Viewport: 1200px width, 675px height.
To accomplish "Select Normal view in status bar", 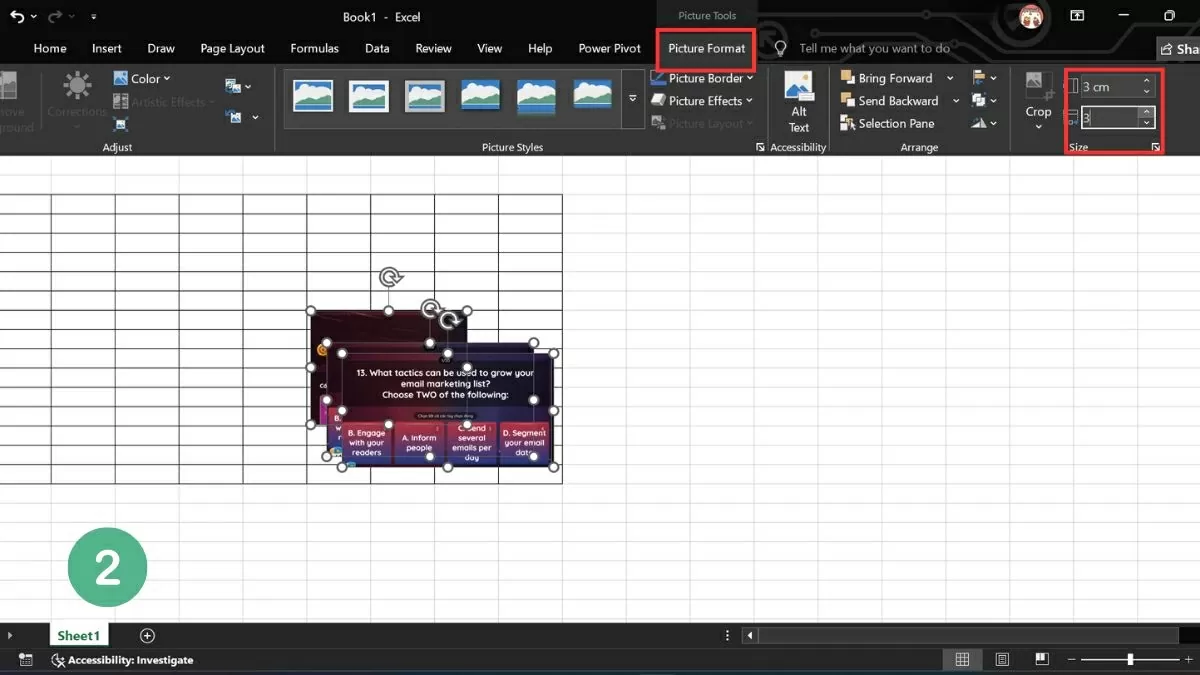I will pyautogui.click(x=962, y=660).
